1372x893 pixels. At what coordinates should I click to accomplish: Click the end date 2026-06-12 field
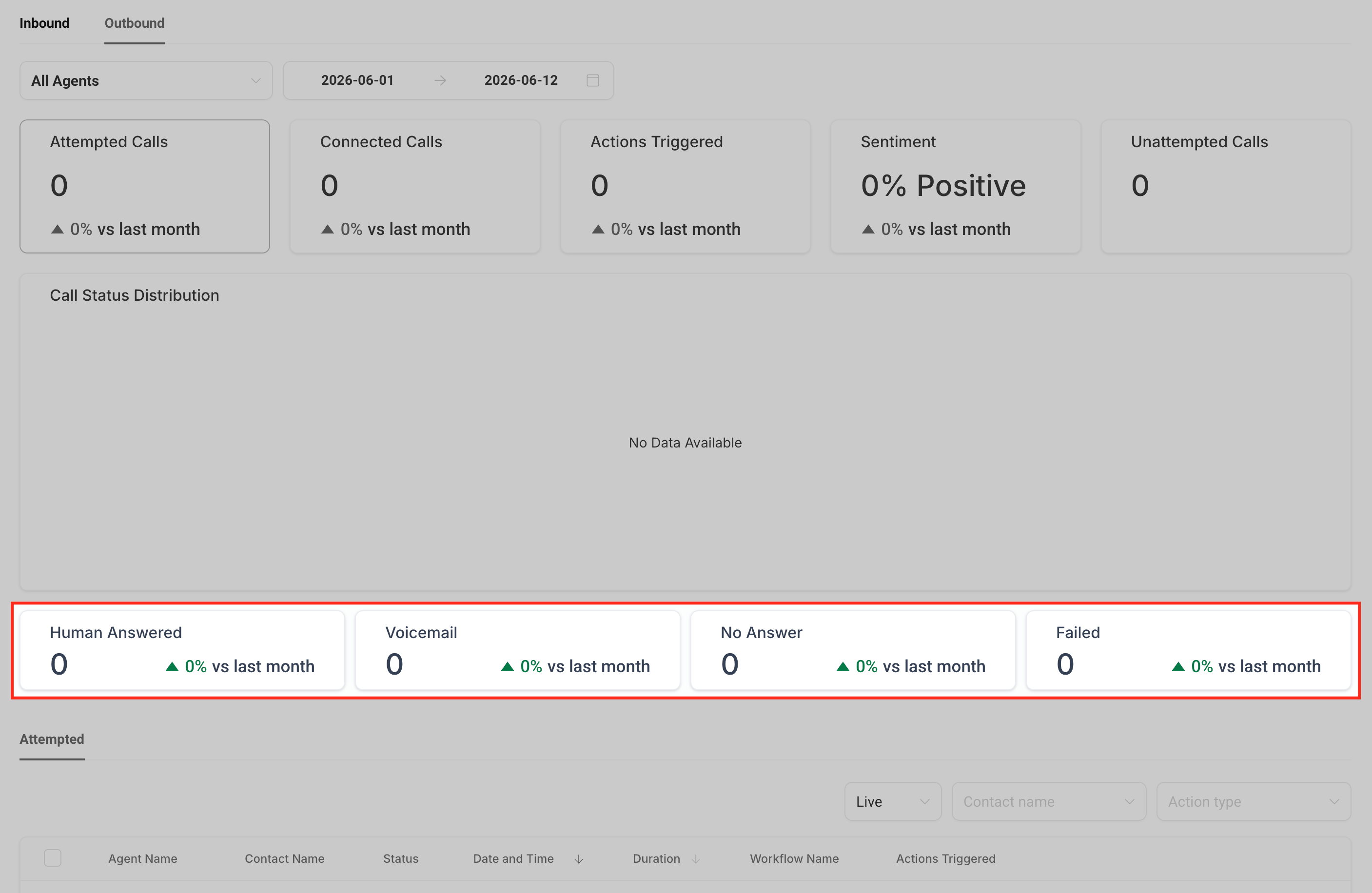[521, 80]
